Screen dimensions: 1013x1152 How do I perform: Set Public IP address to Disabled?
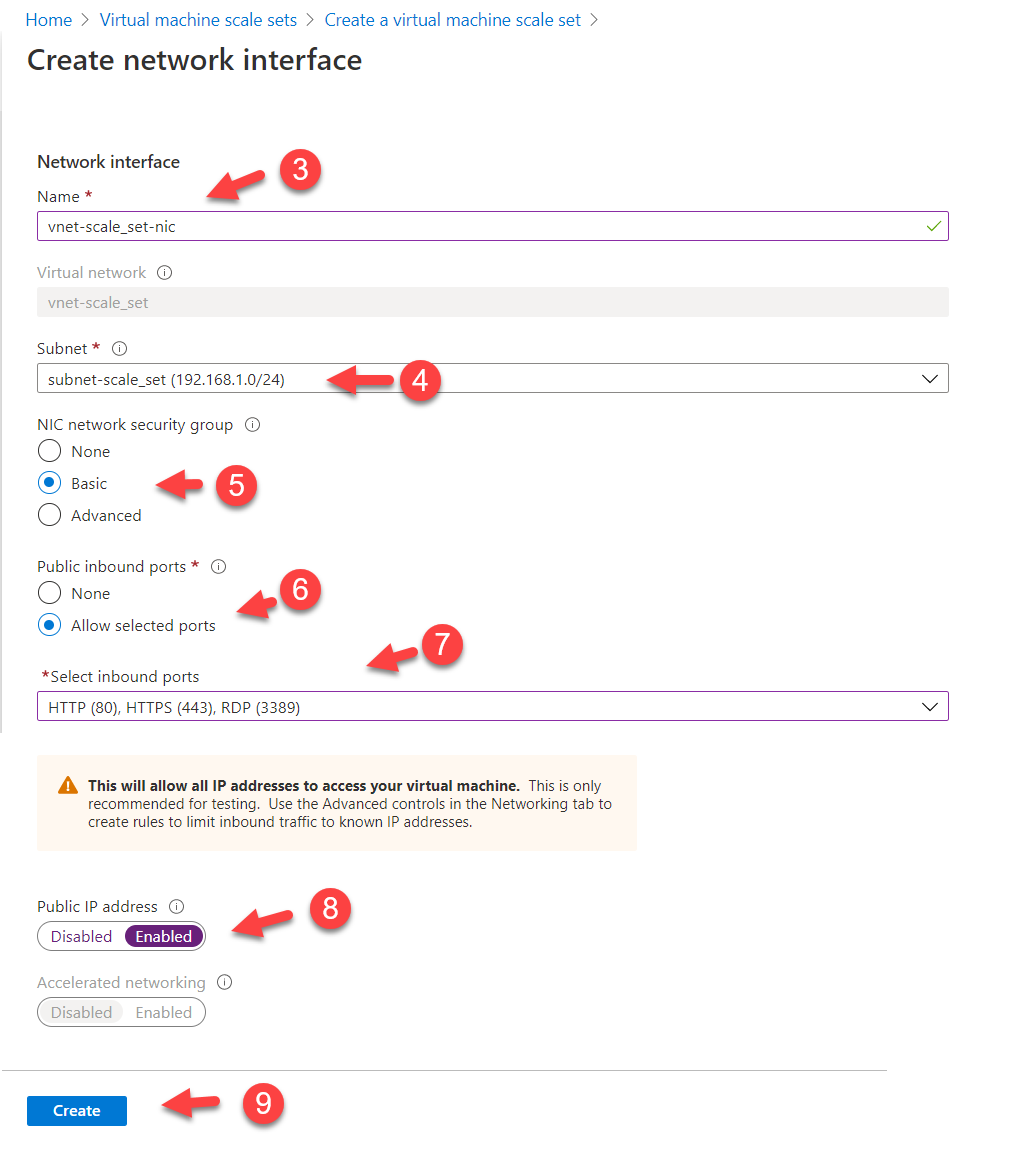(82, 937)
